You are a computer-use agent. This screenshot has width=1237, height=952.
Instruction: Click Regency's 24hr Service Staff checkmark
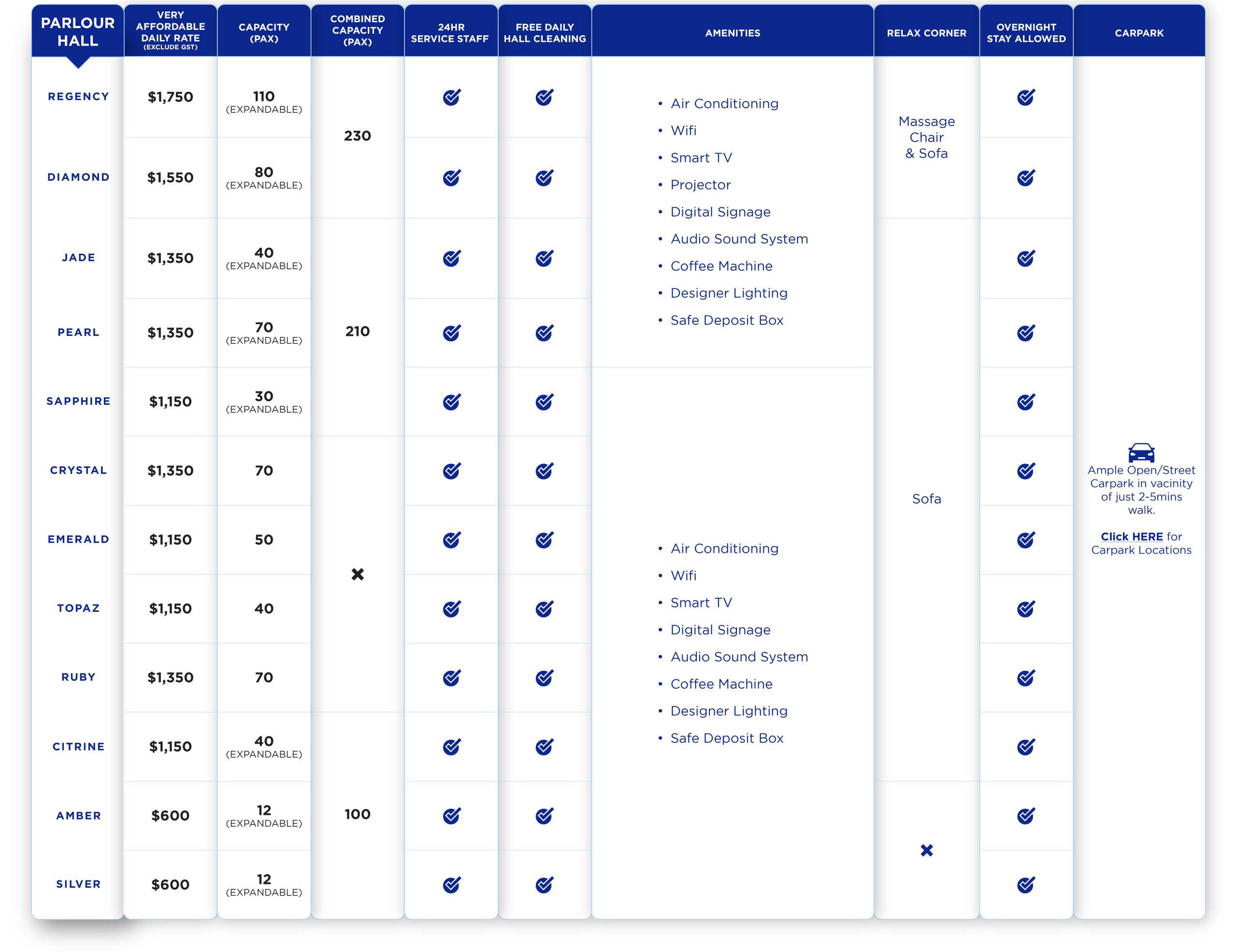click(451, 98)
